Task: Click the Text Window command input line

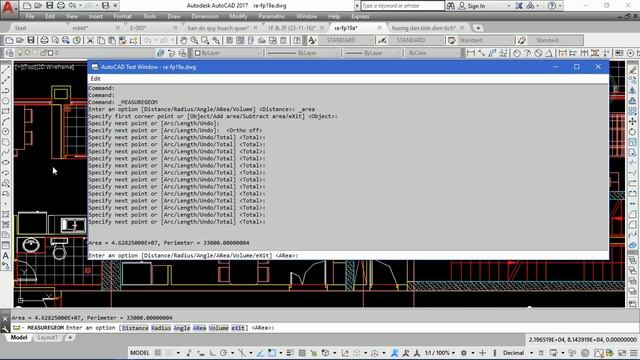Action: [x=348, y=256]
